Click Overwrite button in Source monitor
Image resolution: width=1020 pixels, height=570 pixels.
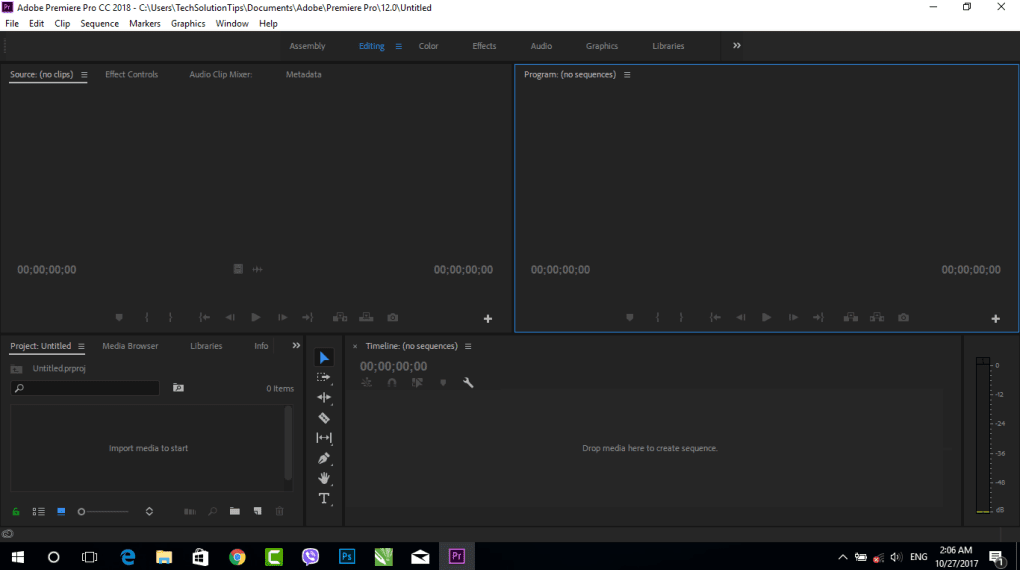366,318
